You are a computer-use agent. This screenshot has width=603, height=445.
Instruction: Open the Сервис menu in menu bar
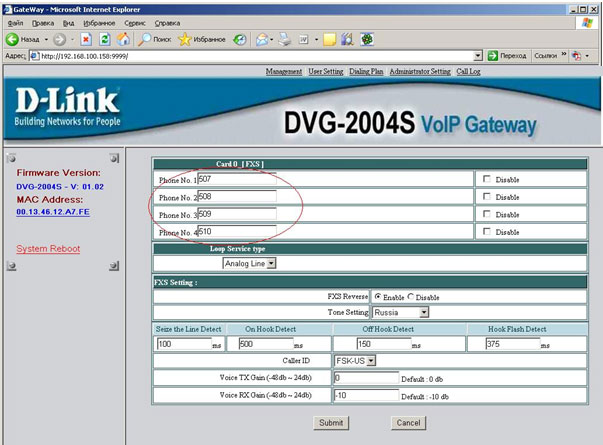coord(134,22)
